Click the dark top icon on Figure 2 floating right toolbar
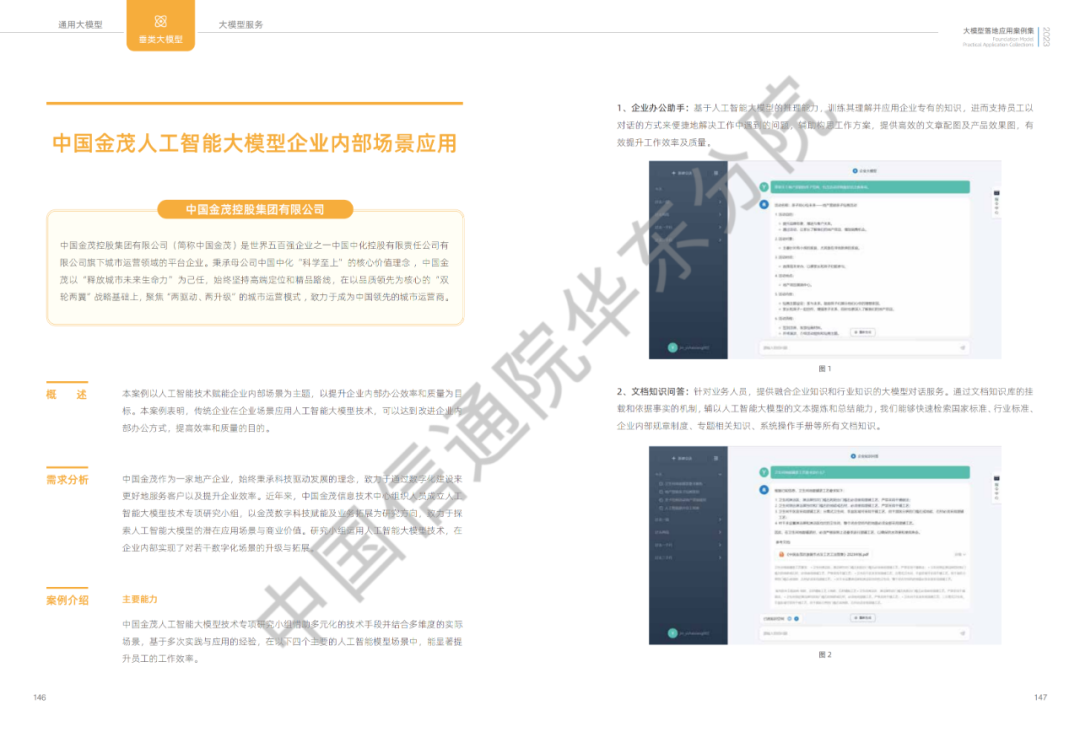 996,478
